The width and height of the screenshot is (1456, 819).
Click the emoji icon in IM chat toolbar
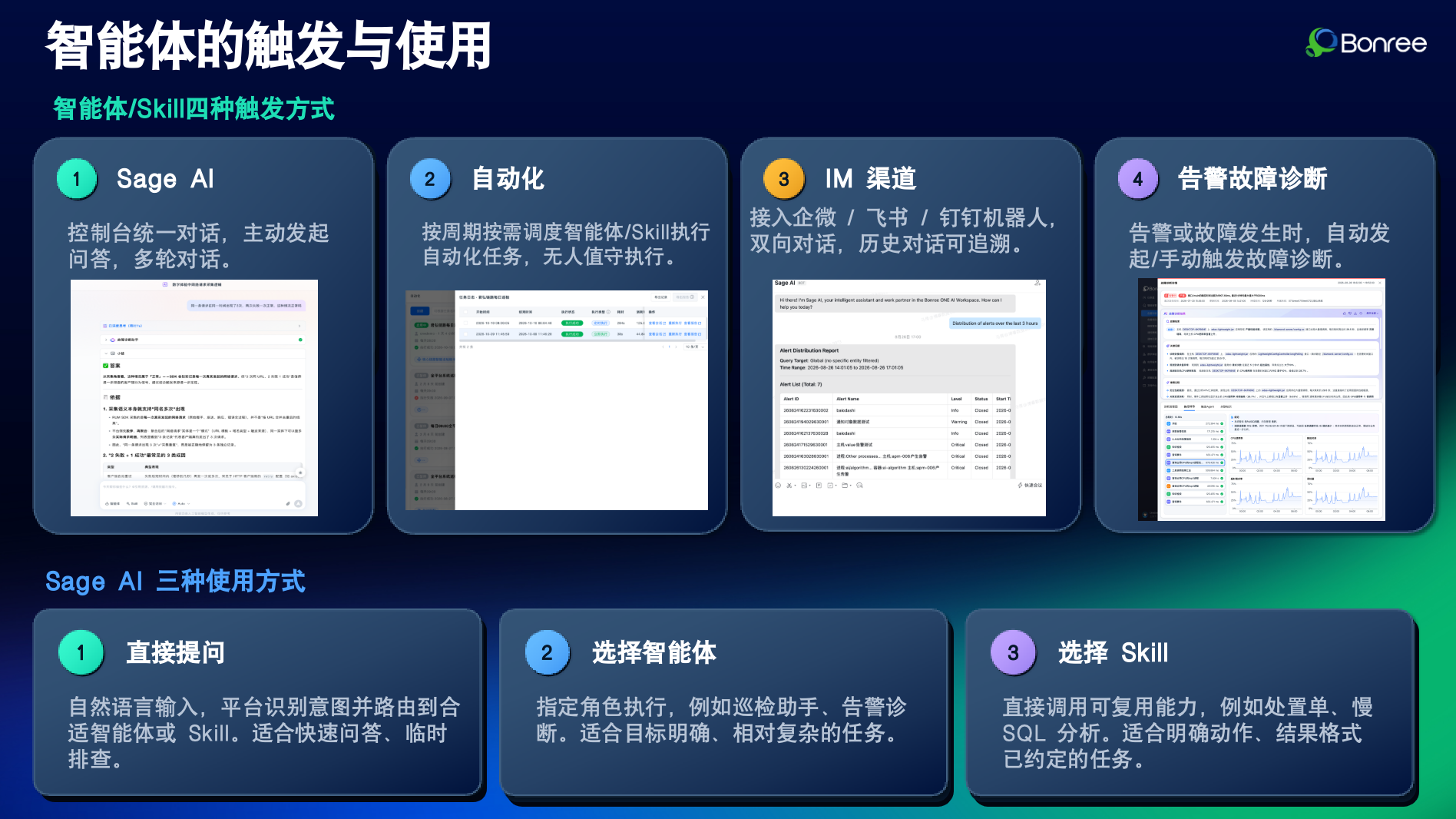778,486
